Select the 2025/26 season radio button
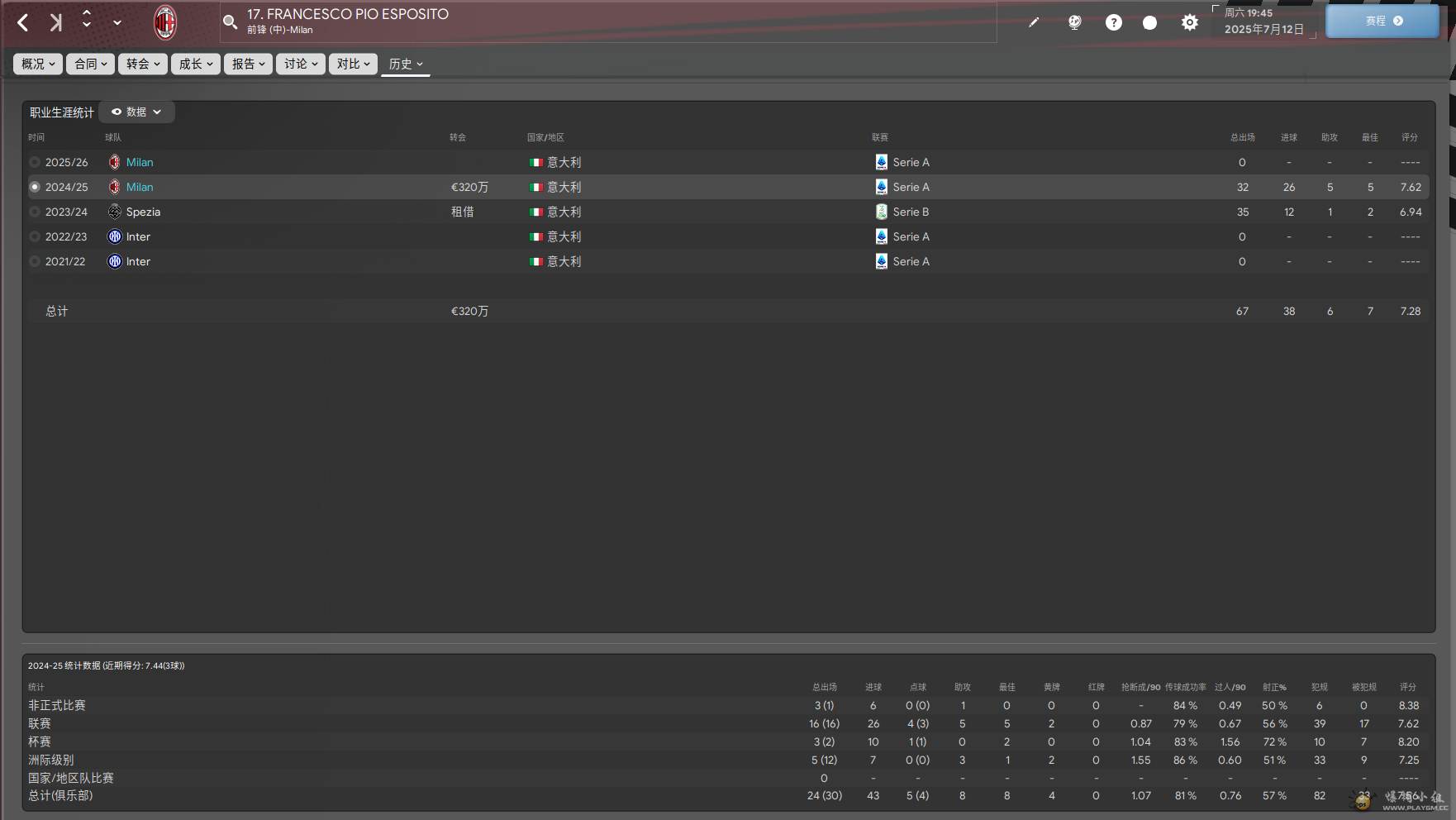The image size is (1456, 820). click(35, 163)
